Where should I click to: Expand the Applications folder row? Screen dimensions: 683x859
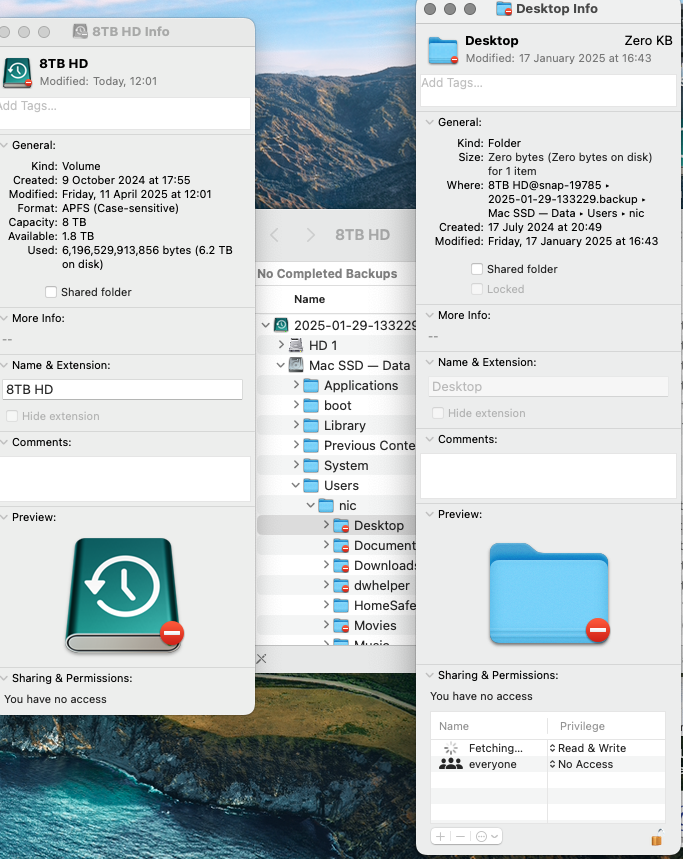tap(296, 385)
